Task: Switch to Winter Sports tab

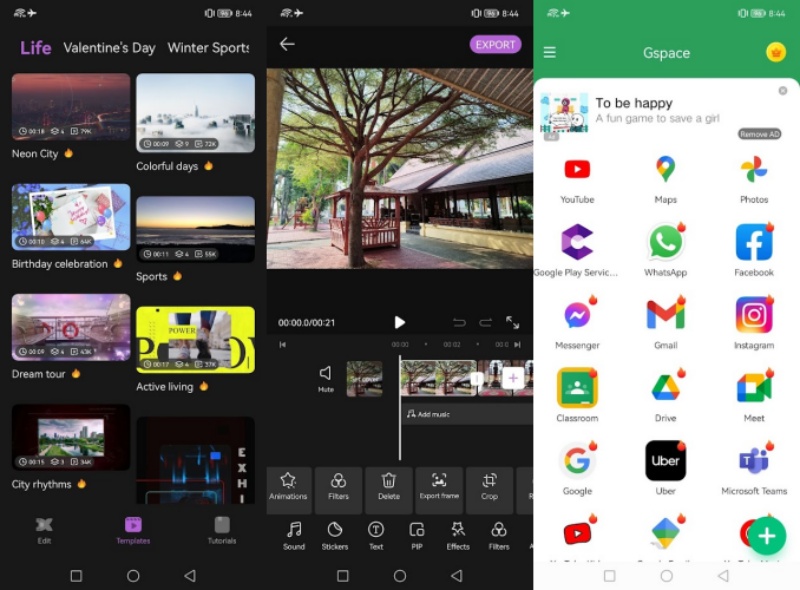Action: 209,48
